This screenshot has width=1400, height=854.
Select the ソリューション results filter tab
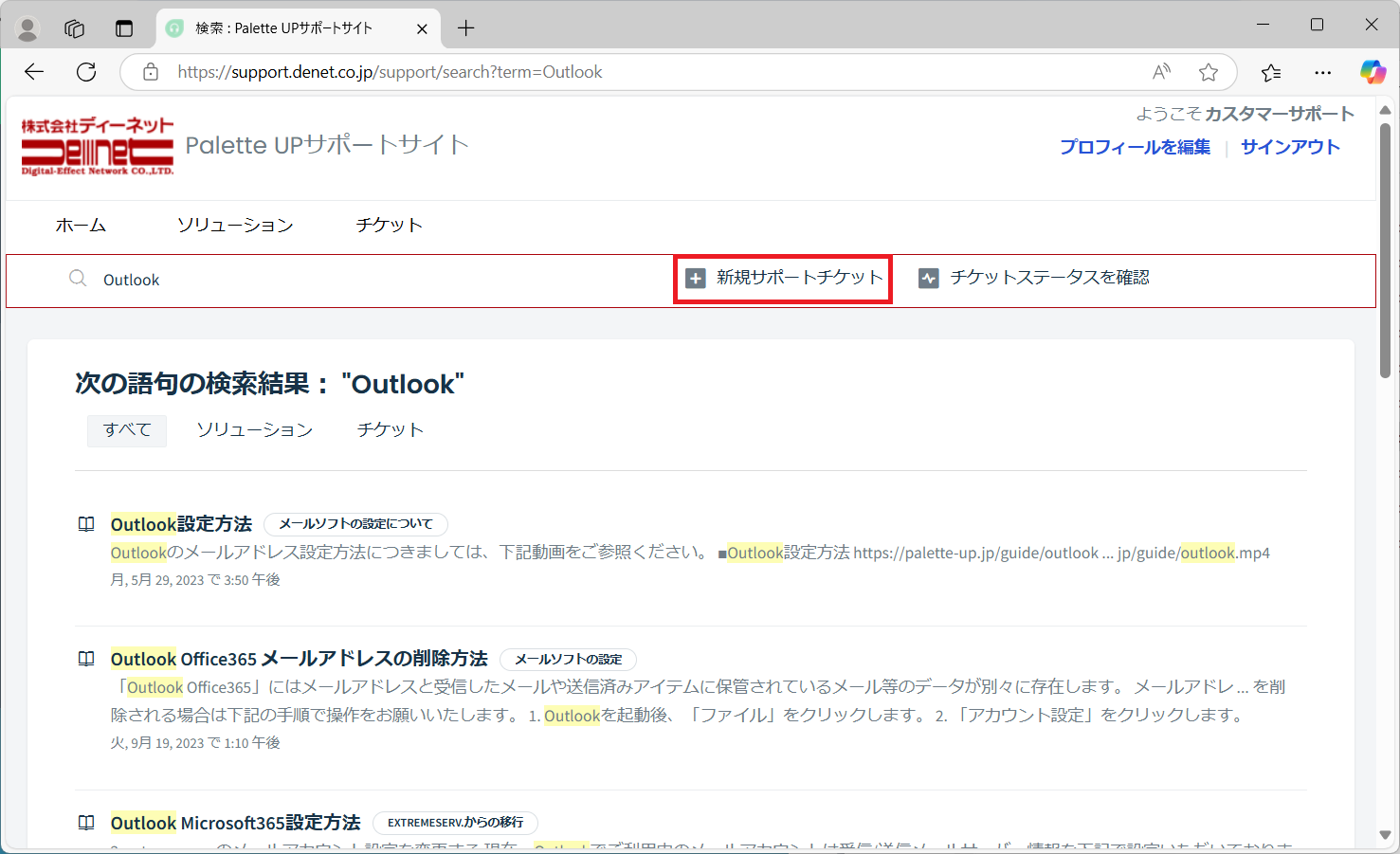(254, 430)
